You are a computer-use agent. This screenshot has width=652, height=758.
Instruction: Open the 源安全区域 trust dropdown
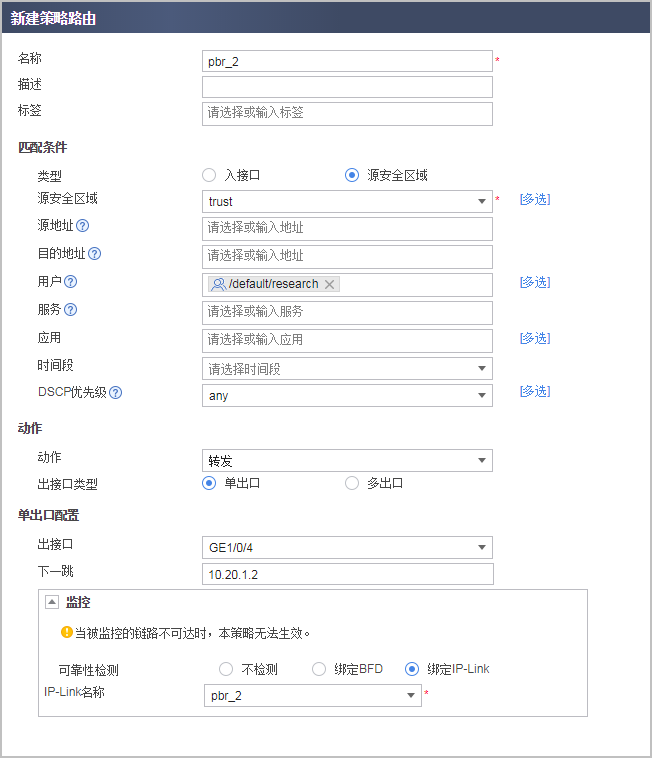tap(483, 201)
